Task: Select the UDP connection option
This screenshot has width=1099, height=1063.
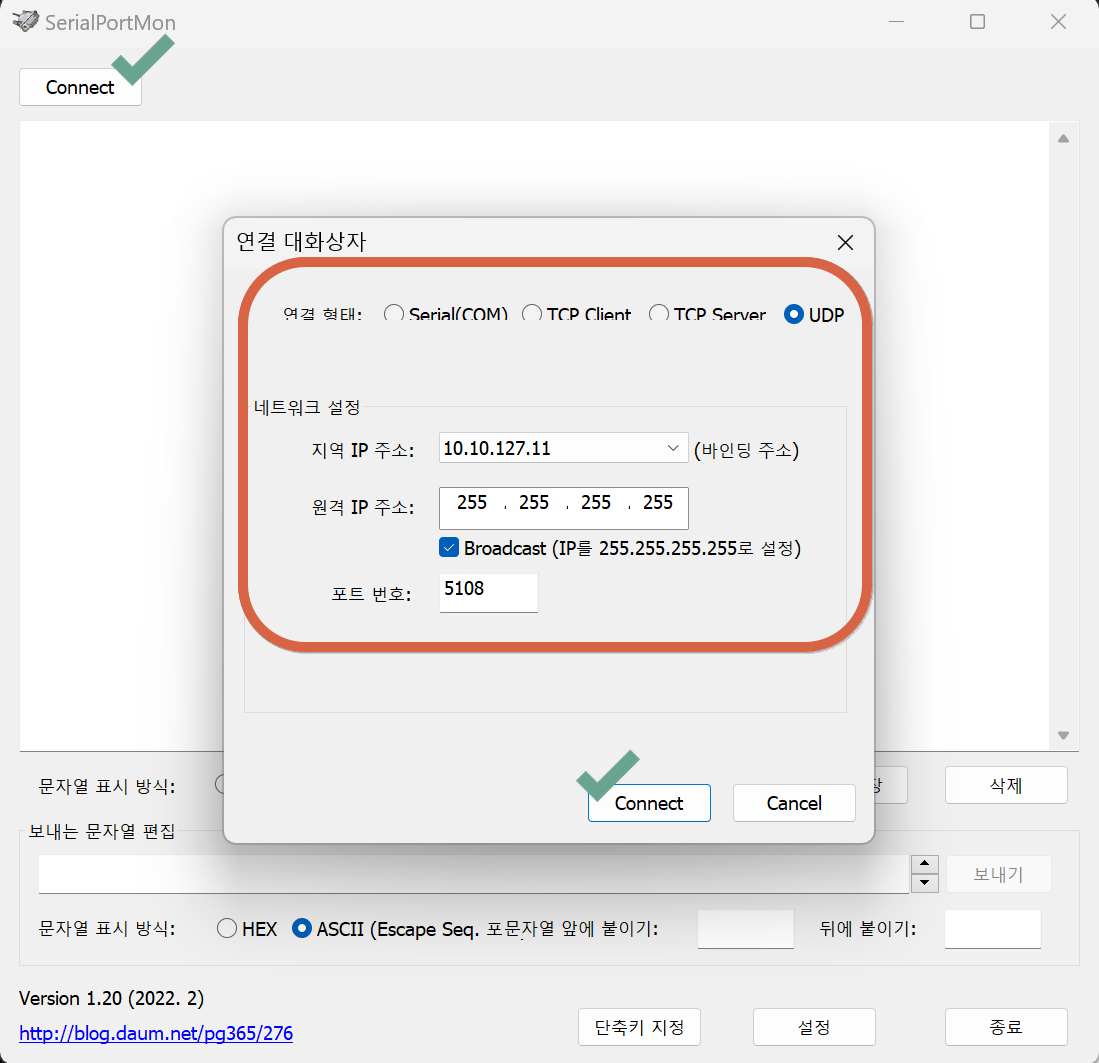Action: point(794,314)
